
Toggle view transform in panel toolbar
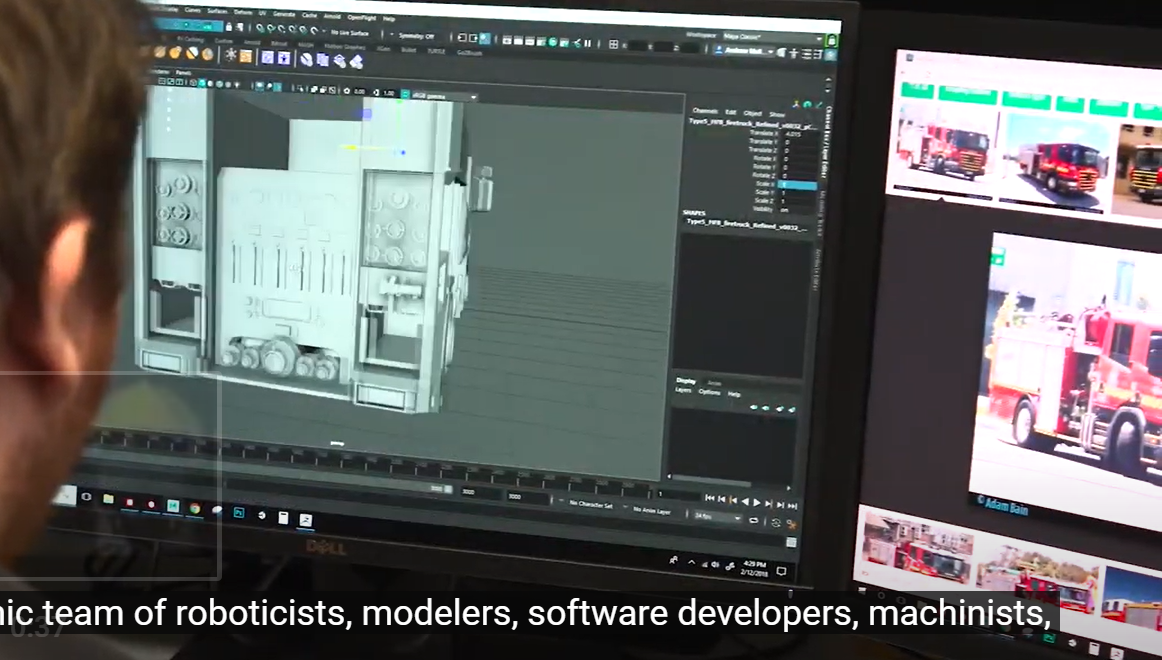coord(405,94)
